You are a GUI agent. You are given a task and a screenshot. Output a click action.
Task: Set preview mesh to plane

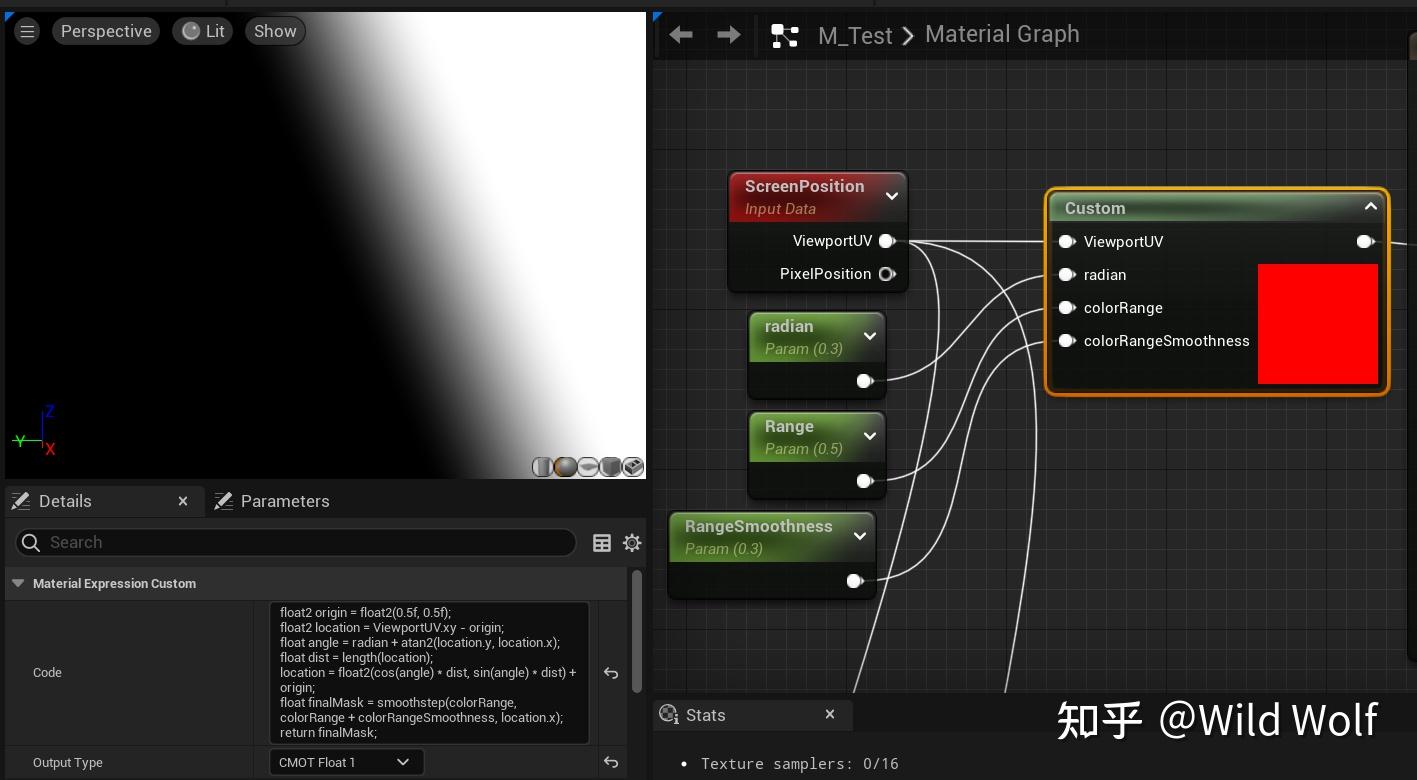pos(588,467)
